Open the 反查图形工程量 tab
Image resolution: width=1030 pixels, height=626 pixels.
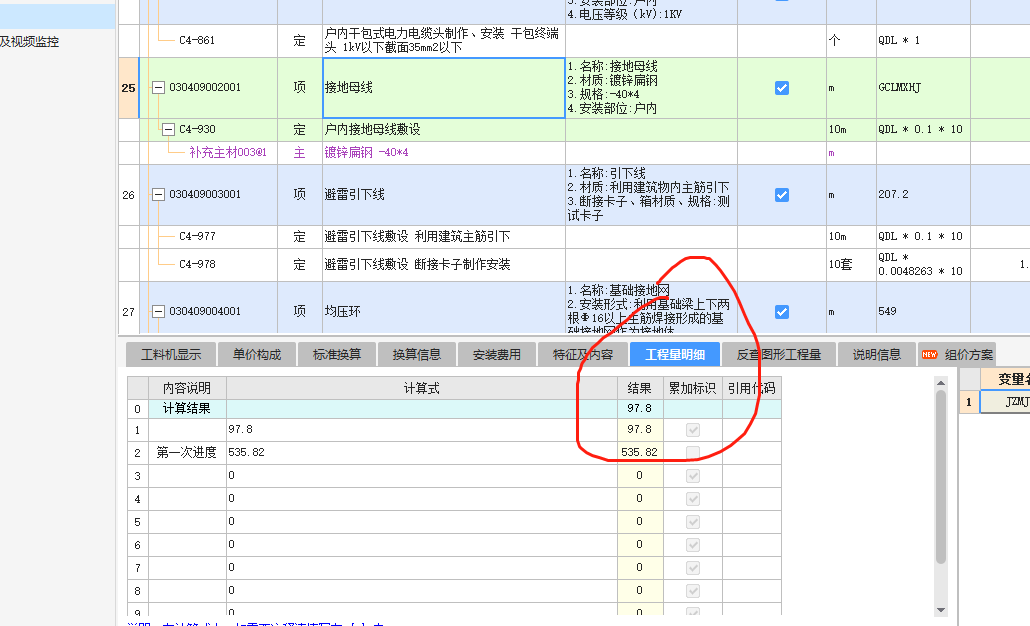pyautogui.click(x=778, y=355)
